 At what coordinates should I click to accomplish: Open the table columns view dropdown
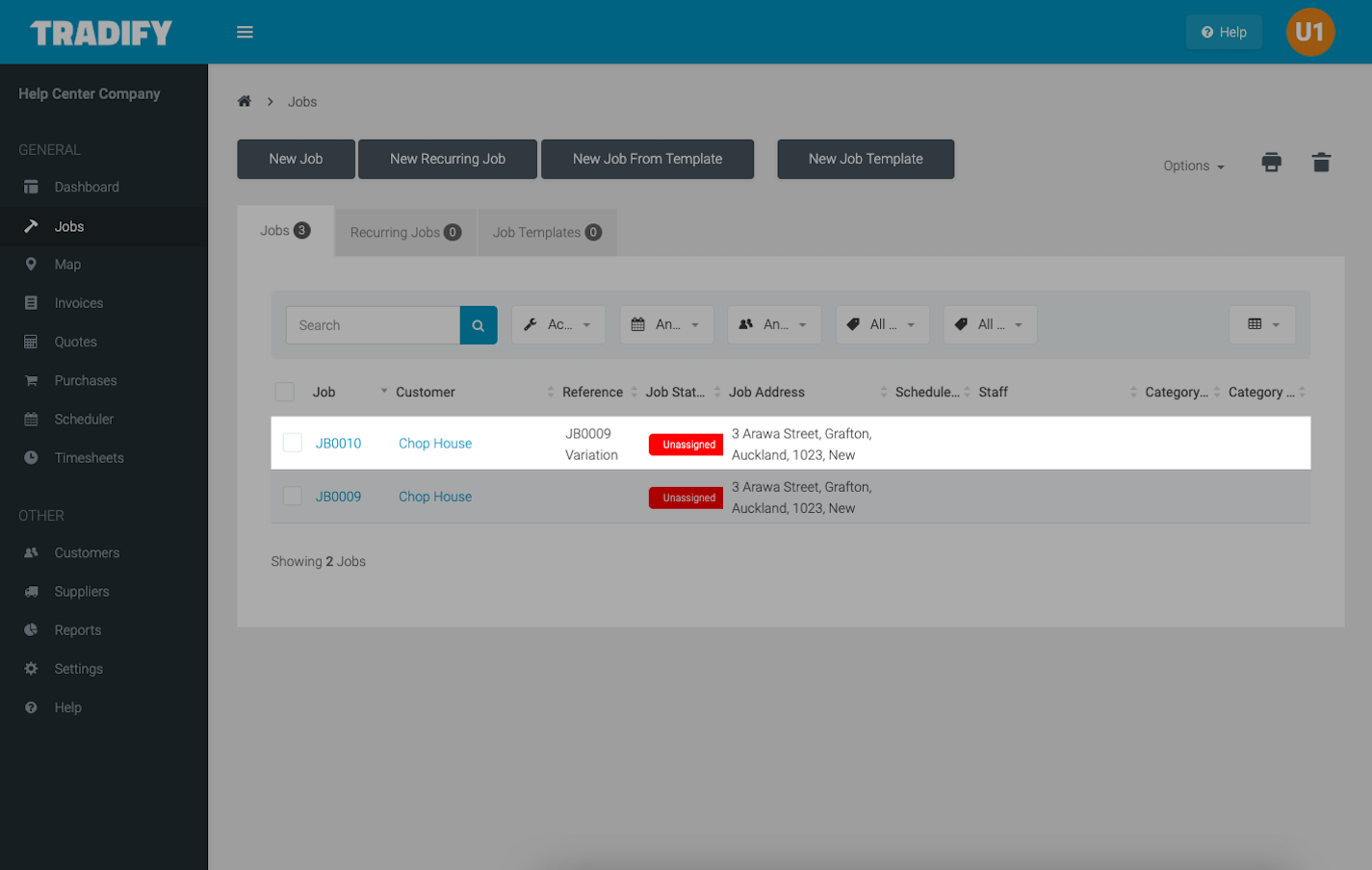1262,324
